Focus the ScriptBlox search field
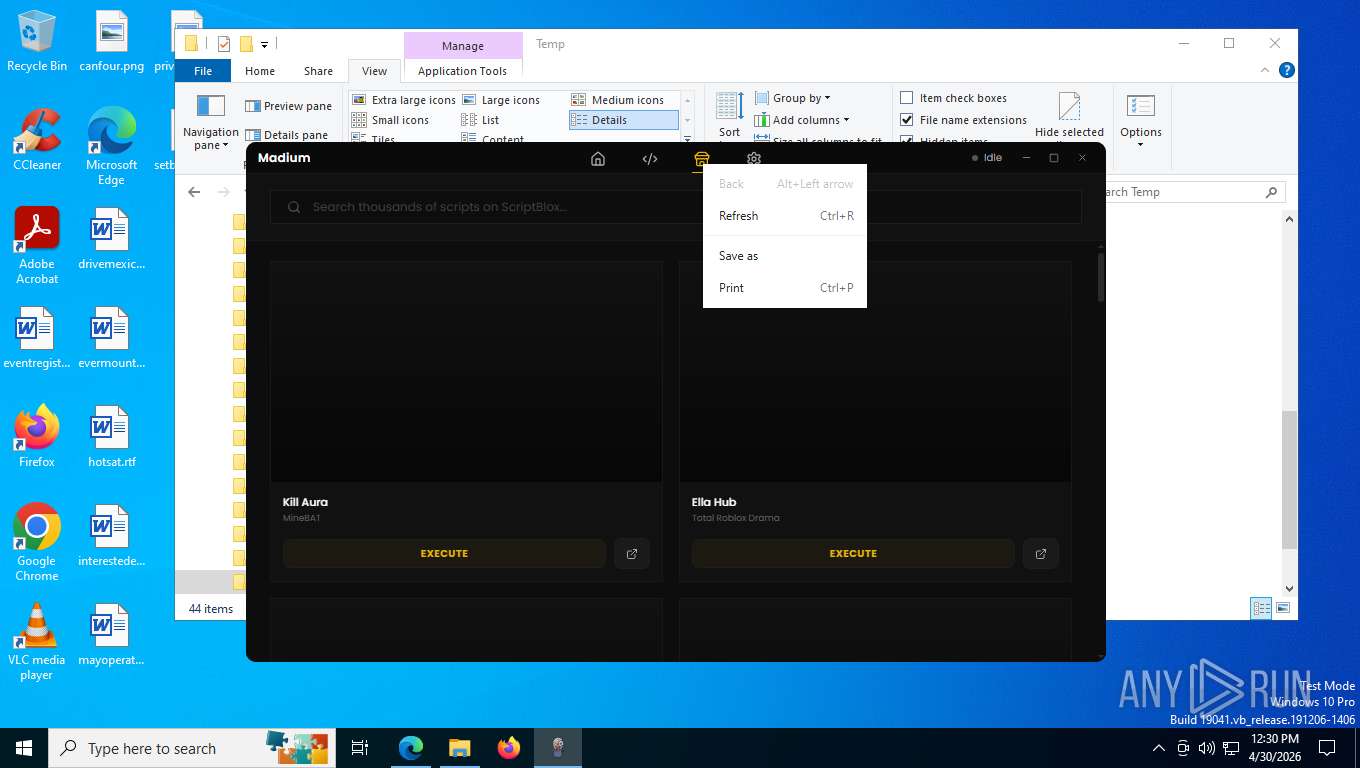Image resolution: width=1360 pixels, height=768 pixels. [x=675, y=207]
